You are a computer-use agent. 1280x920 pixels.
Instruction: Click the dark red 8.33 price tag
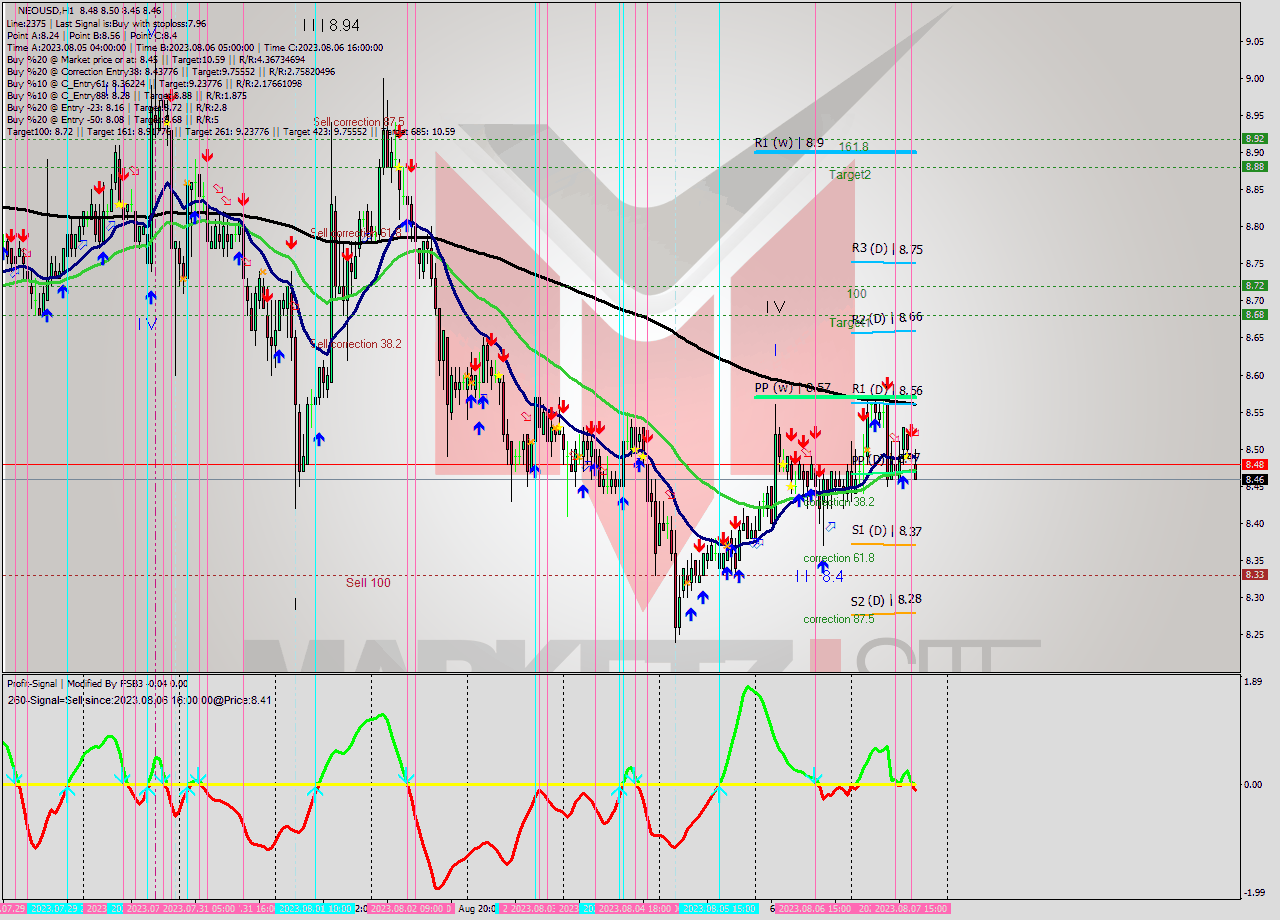coord(1254,574)
